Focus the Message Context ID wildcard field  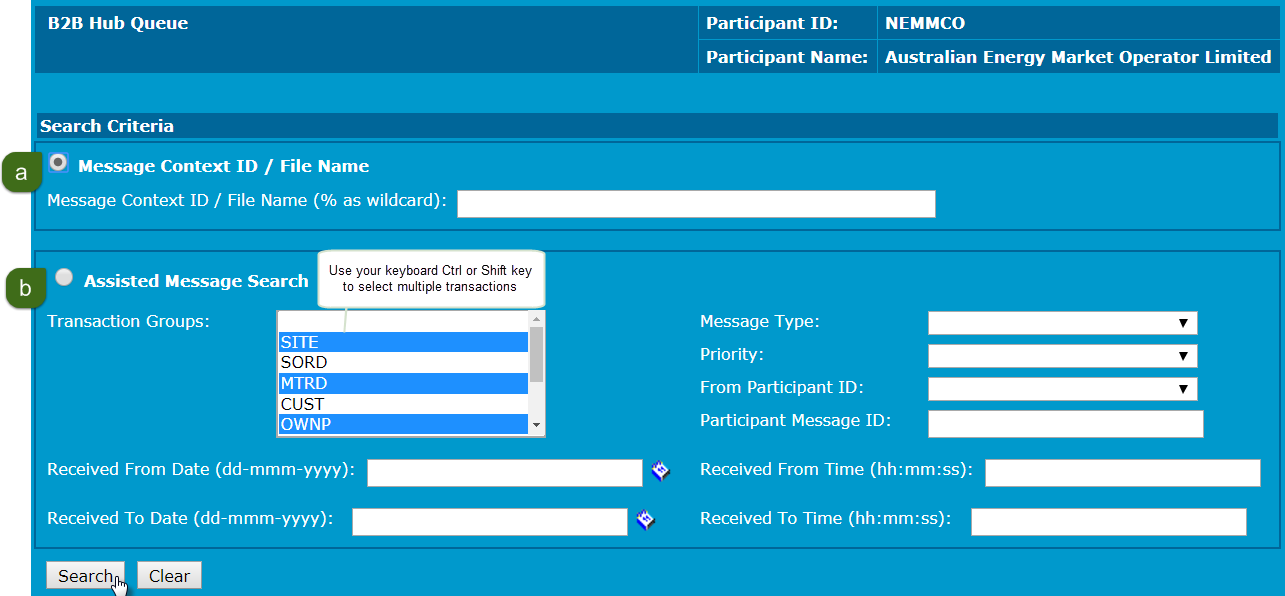696,204
